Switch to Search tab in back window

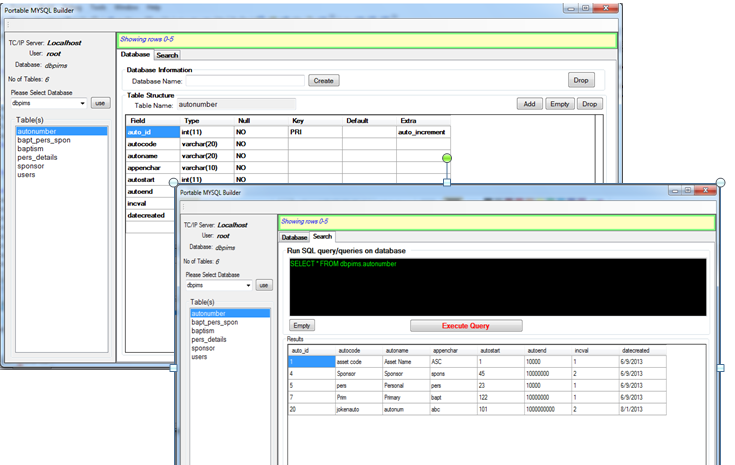(x=167, y=55)
